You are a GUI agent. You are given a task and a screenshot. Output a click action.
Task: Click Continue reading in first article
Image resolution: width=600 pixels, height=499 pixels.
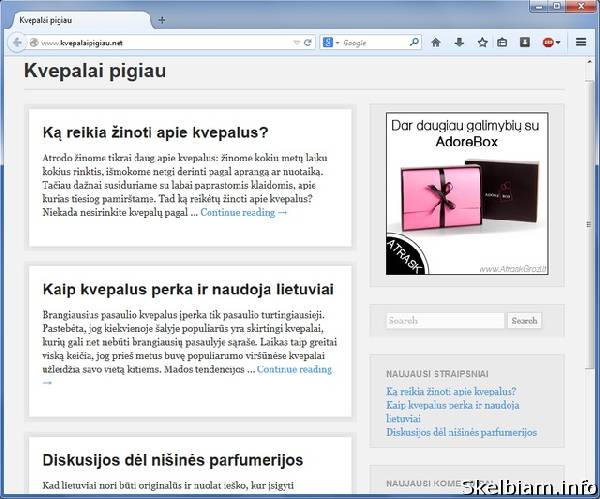click(x=244, y=212)
